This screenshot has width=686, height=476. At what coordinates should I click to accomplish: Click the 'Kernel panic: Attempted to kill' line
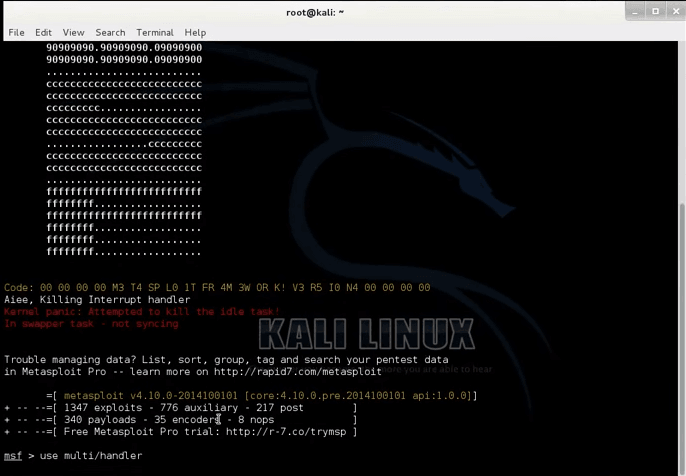coord(141,312)
